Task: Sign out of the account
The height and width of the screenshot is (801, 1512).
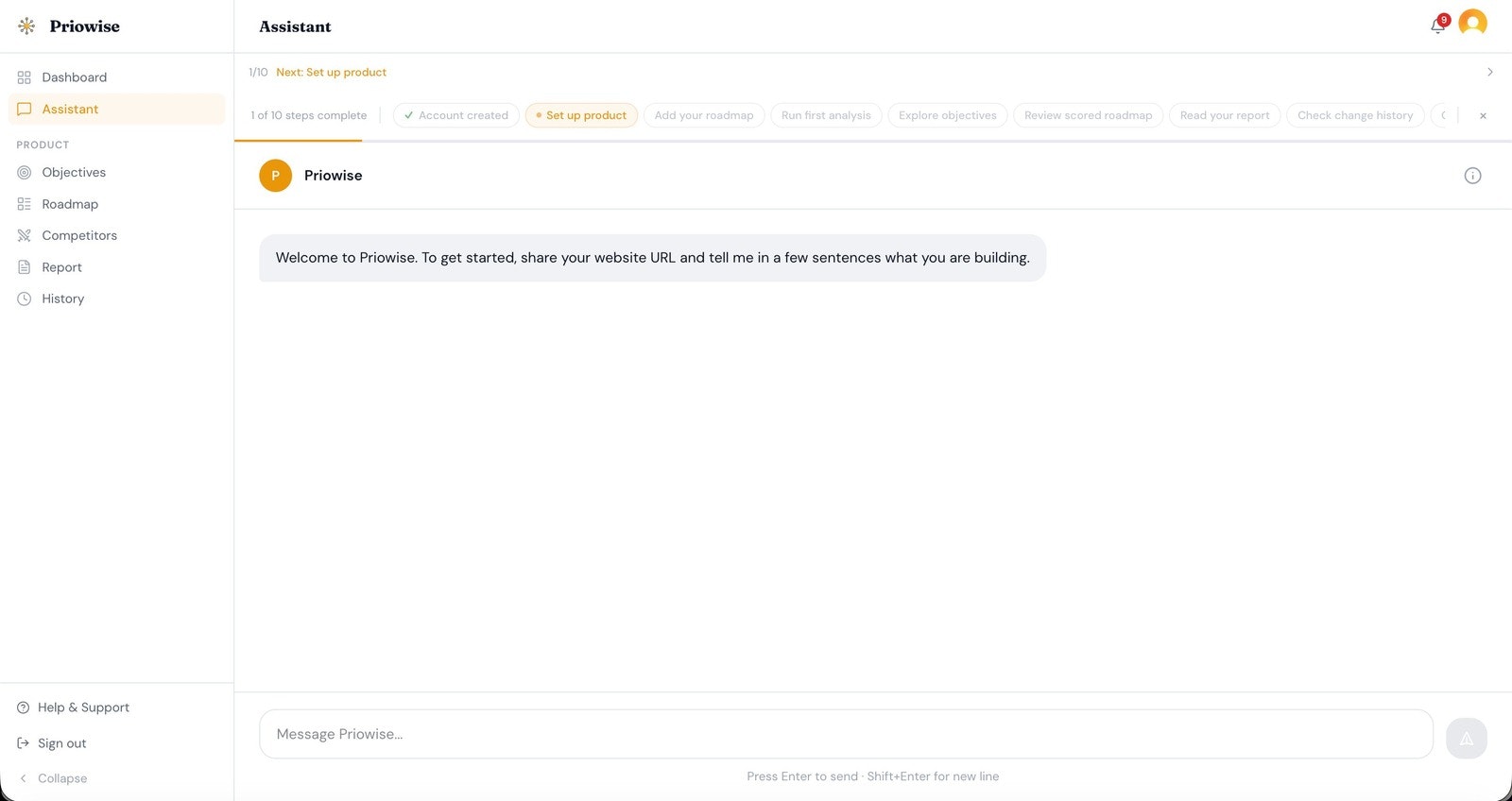Action: coord(116,743)
